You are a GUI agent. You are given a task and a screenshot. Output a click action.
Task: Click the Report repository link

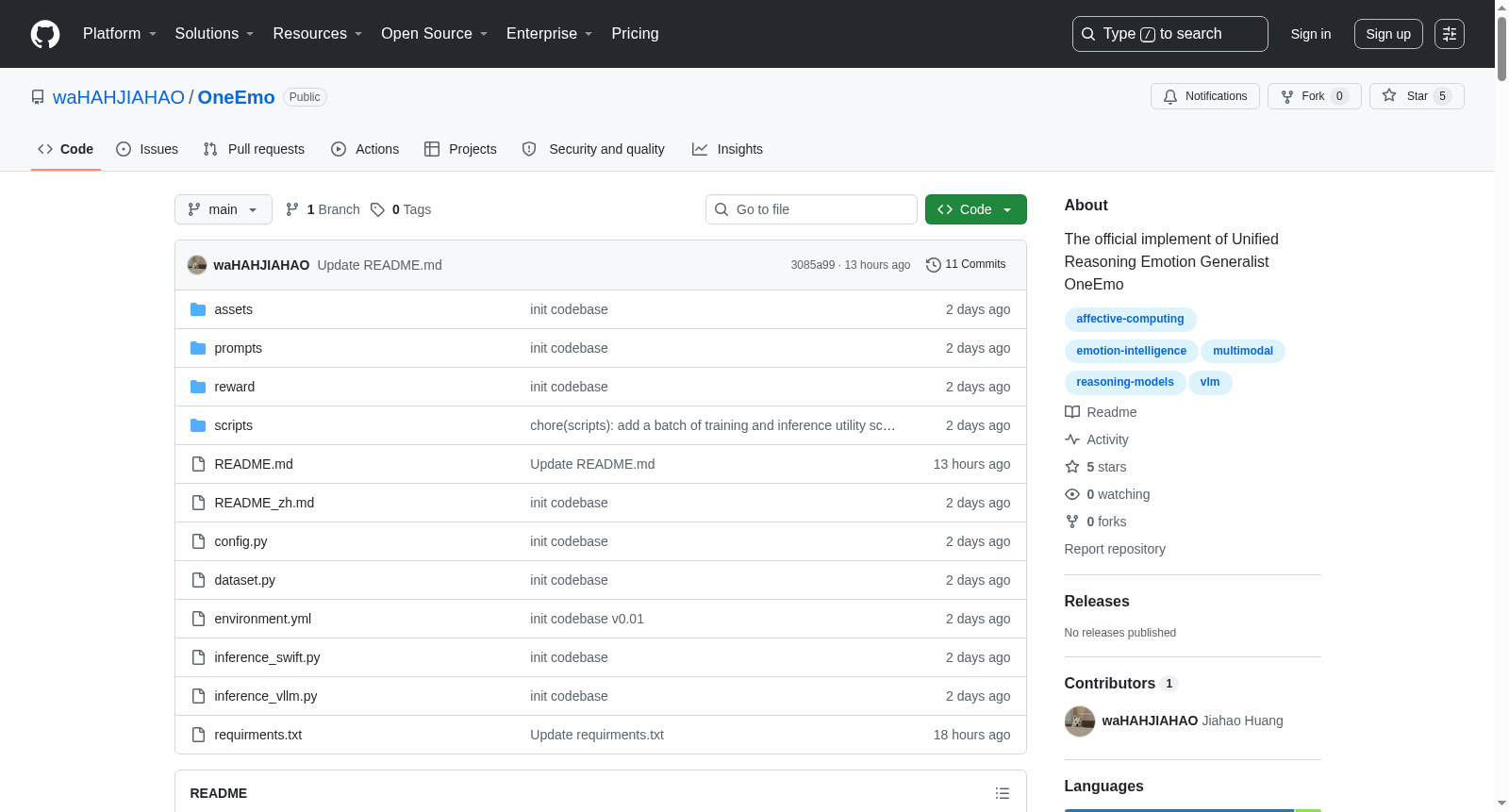point(1115,549)
